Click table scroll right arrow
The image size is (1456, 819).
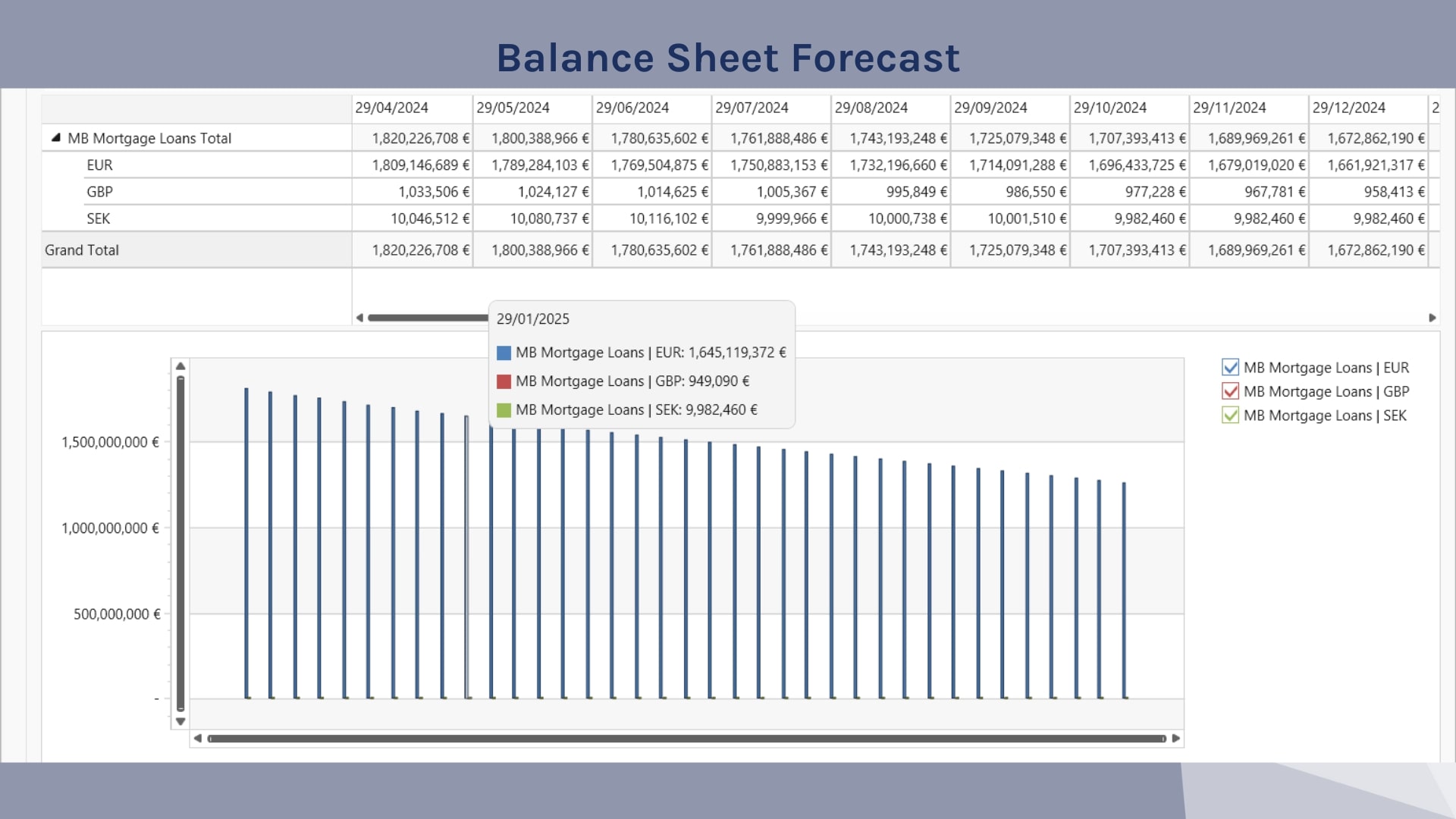(1432, 318)
